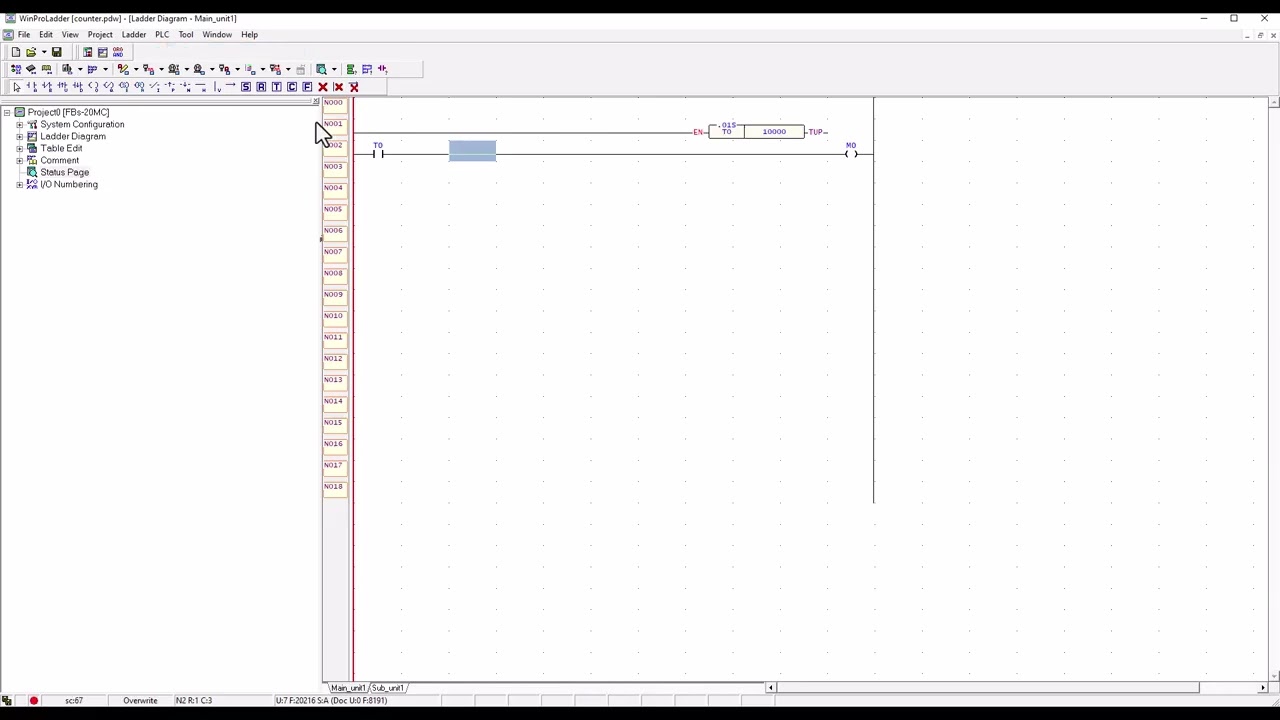Select the timer block with value 10000

[756, 132]
